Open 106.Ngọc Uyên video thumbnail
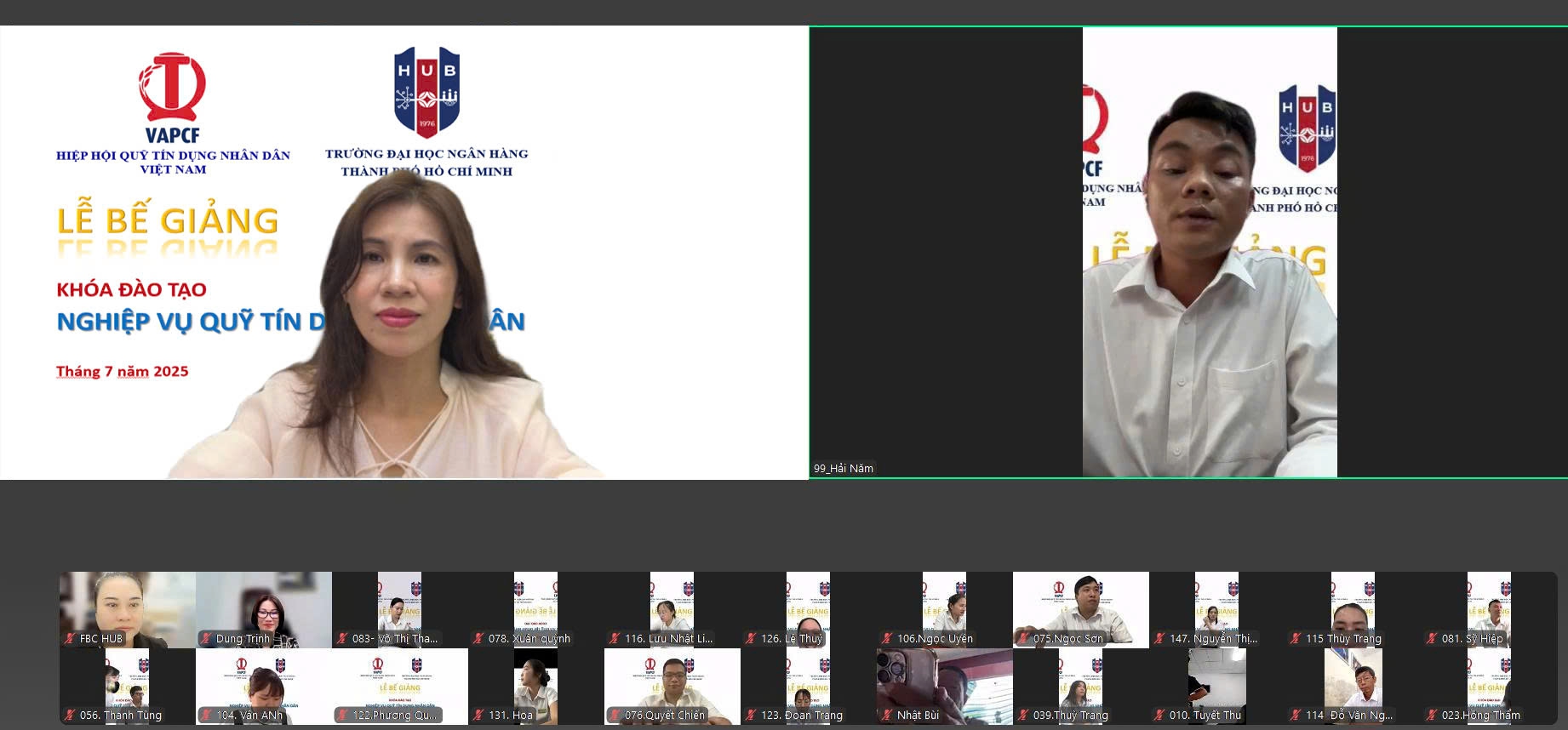1568x730 pixels. (x=945, y=610)
